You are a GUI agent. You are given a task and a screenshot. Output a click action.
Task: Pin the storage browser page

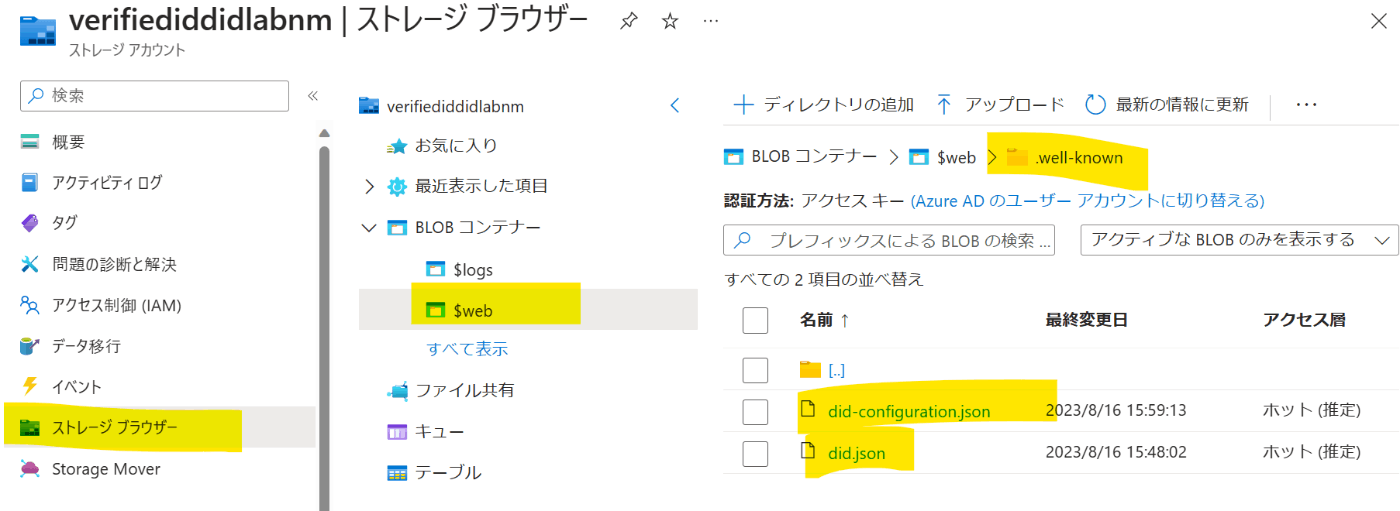(628, 22)
